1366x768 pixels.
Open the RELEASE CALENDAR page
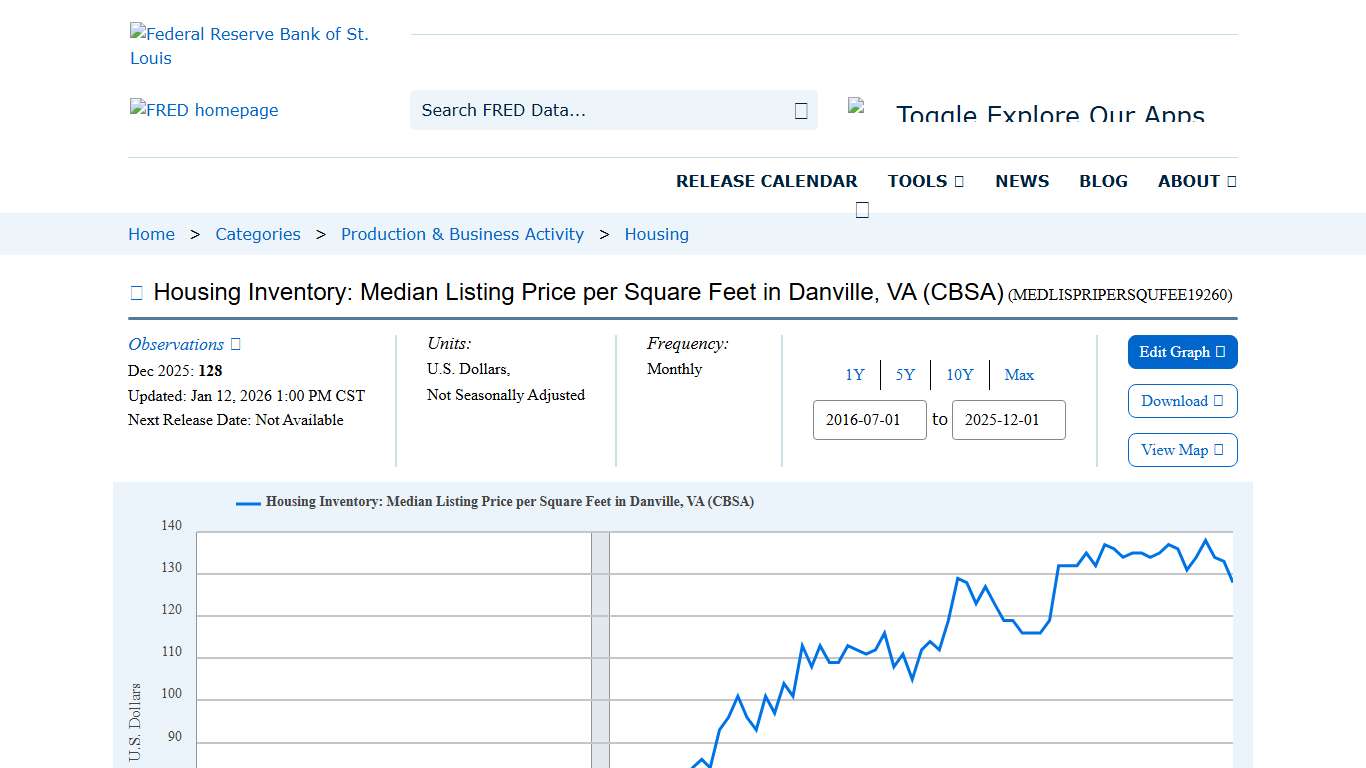coord(767,181)
